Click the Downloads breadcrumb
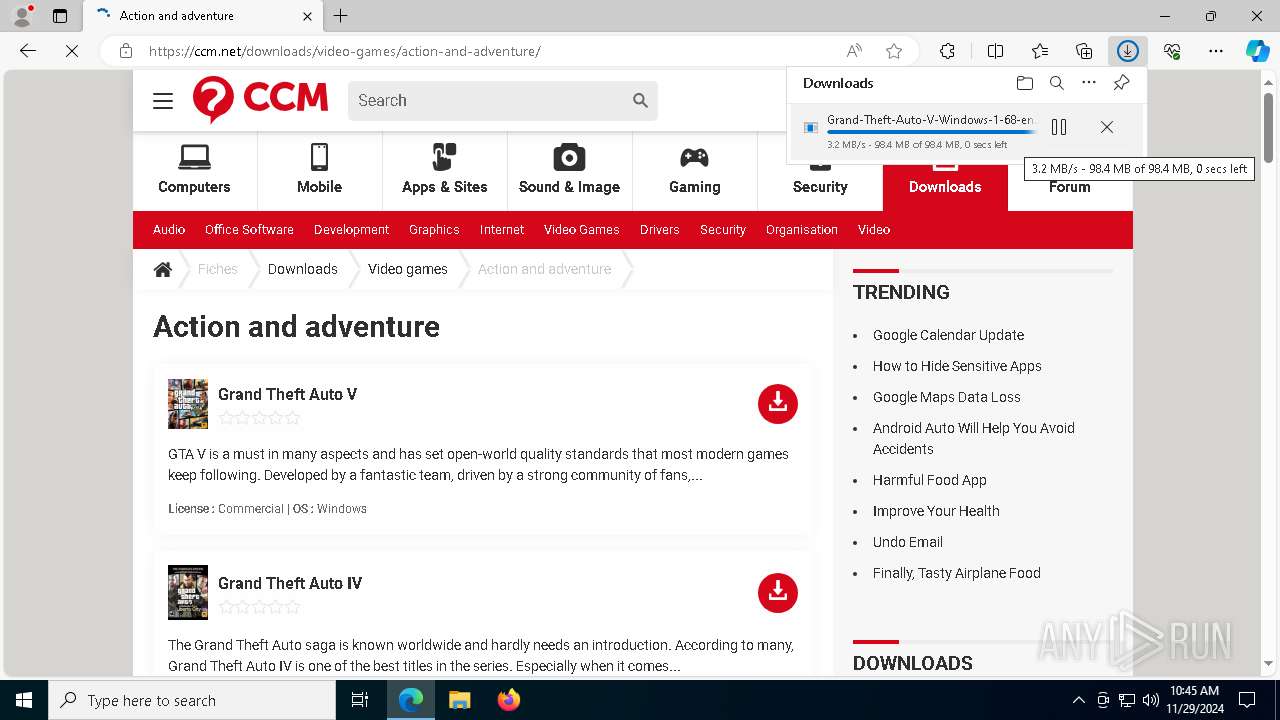This screenshot has width=1280, height=720. [303, 269]
